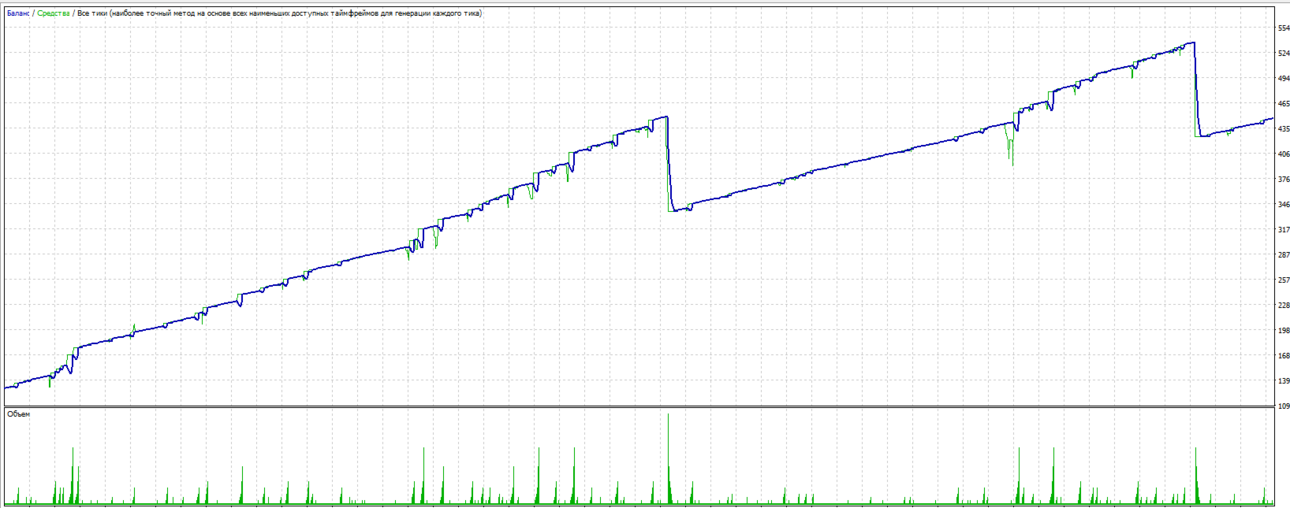Click the 109 axis value
This screenshot has width=1290, height=508.
tap(1283, 406)
